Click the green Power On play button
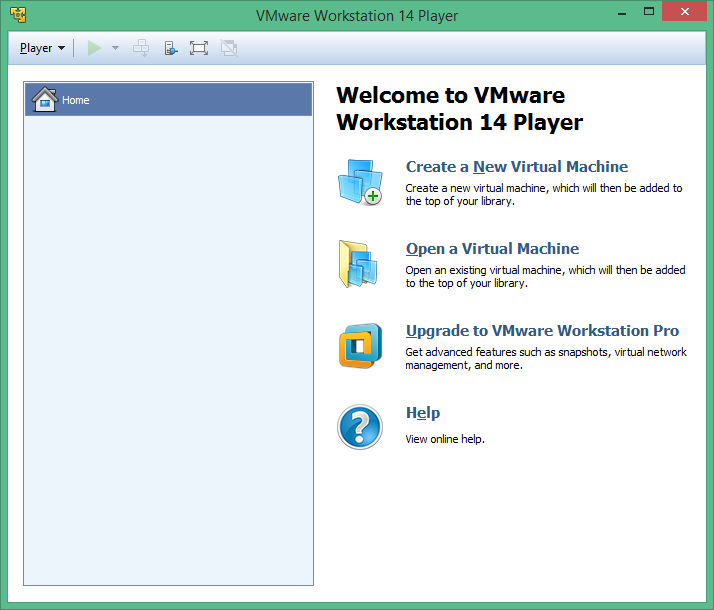The height and width of the screenshot is (610, 714). pos(94,48)
